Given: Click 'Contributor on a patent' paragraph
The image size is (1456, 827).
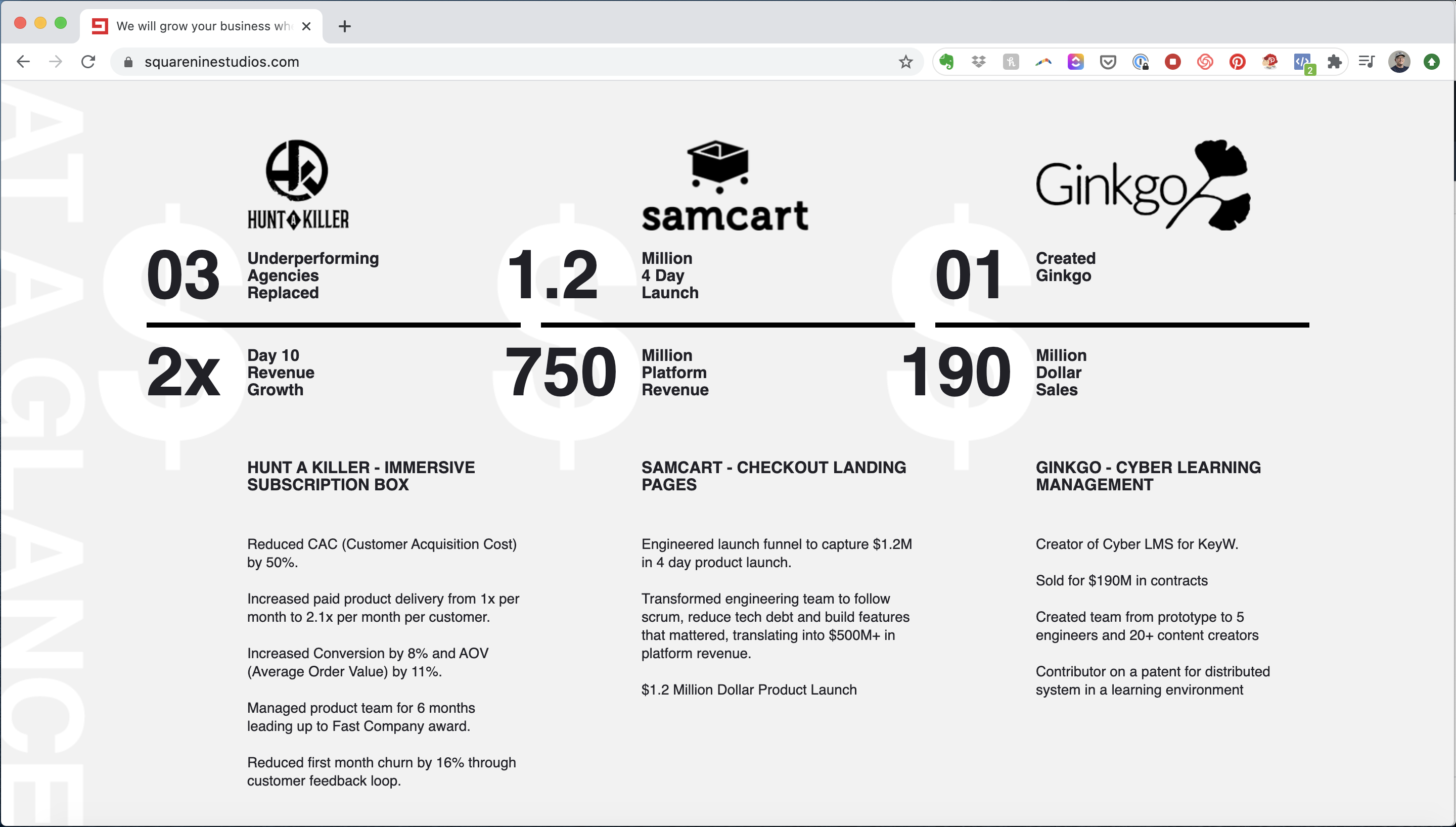Looking at the screenshot, I should coord(1153,680).
